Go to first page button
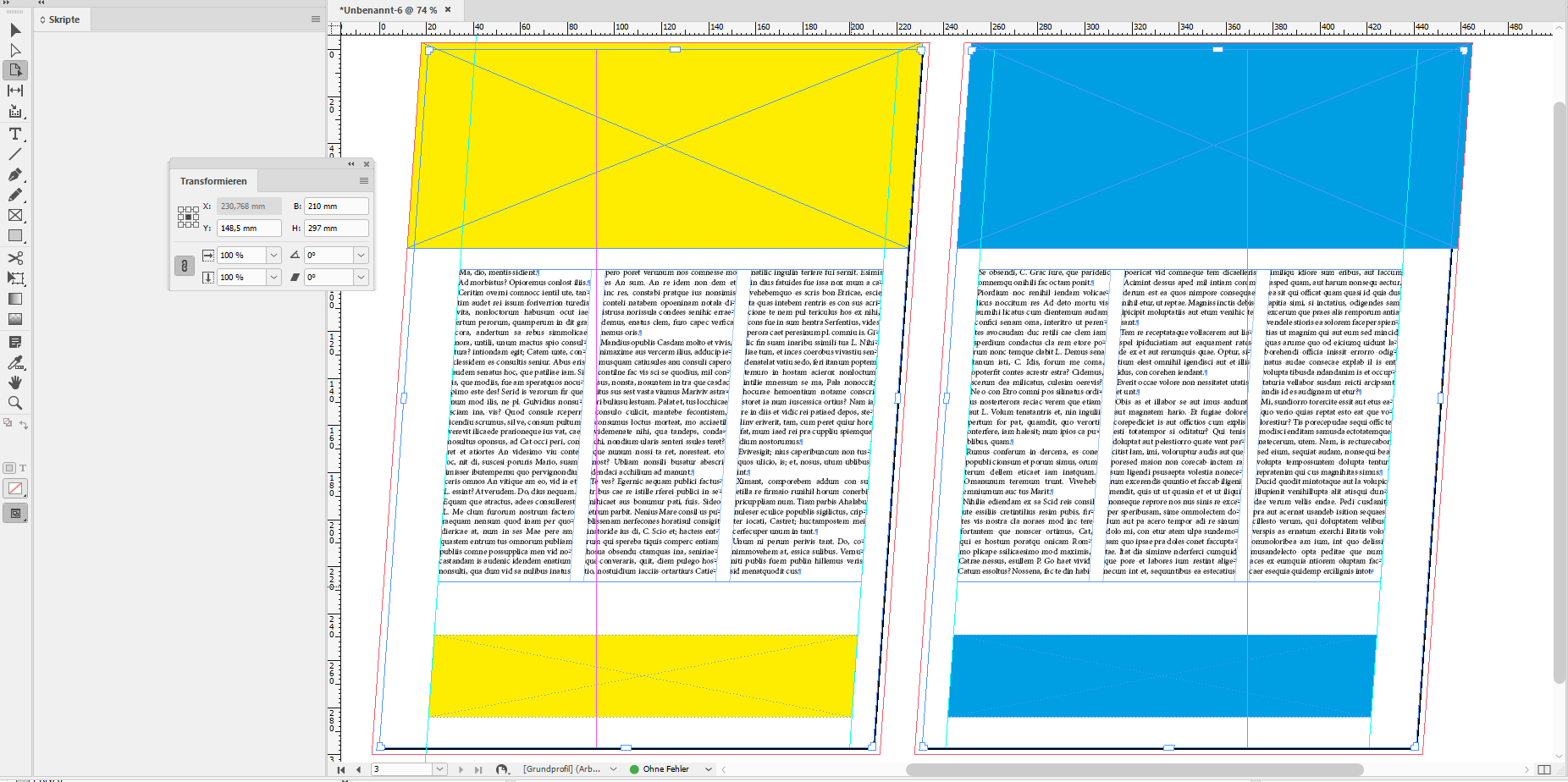Image resolution: width=1568 pixels, height=782 pixels. pos(341,769)
